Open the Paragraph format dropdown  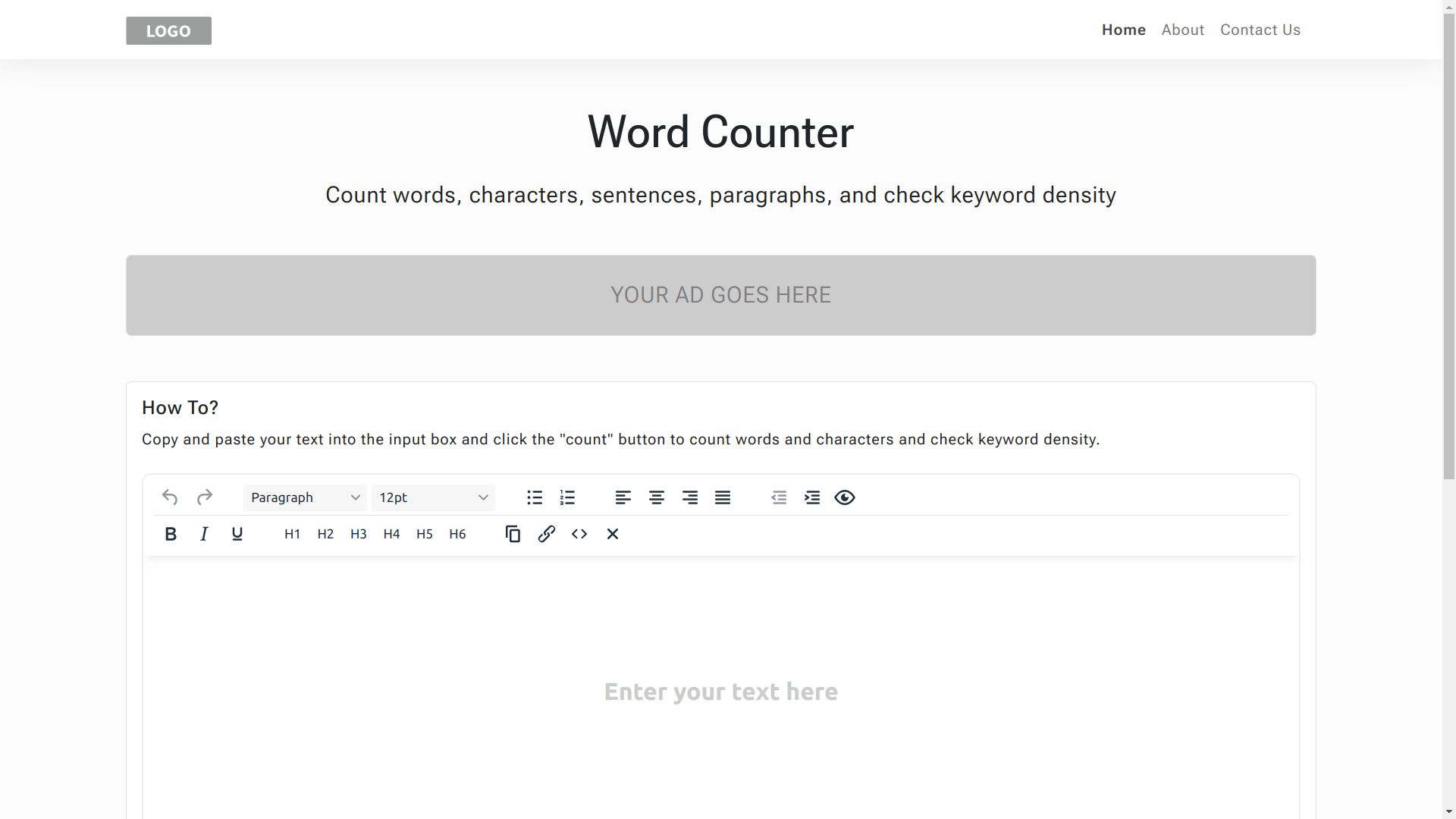pyautogui.click(x=305, y=497)
